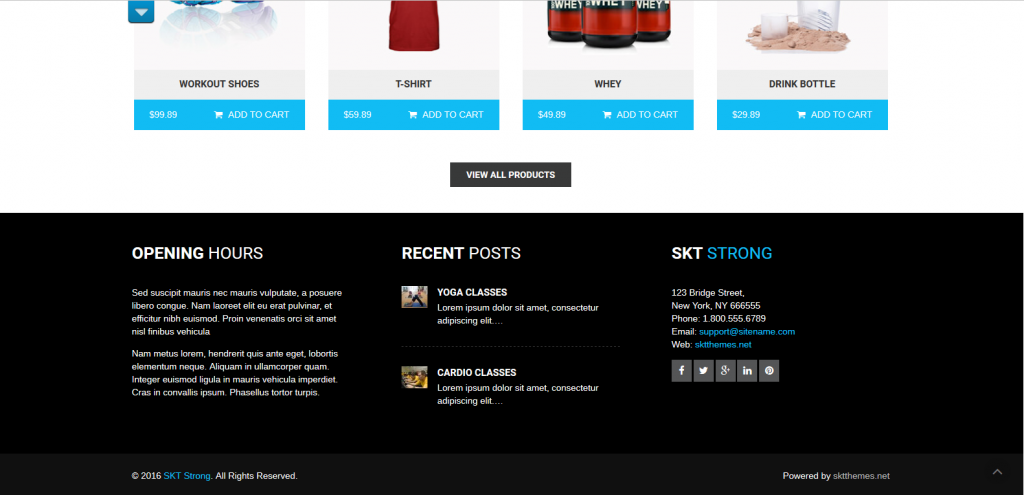Click SKT Strong copyright link
The width and height of the screenshot is (1024, 495).
point(187,476)
